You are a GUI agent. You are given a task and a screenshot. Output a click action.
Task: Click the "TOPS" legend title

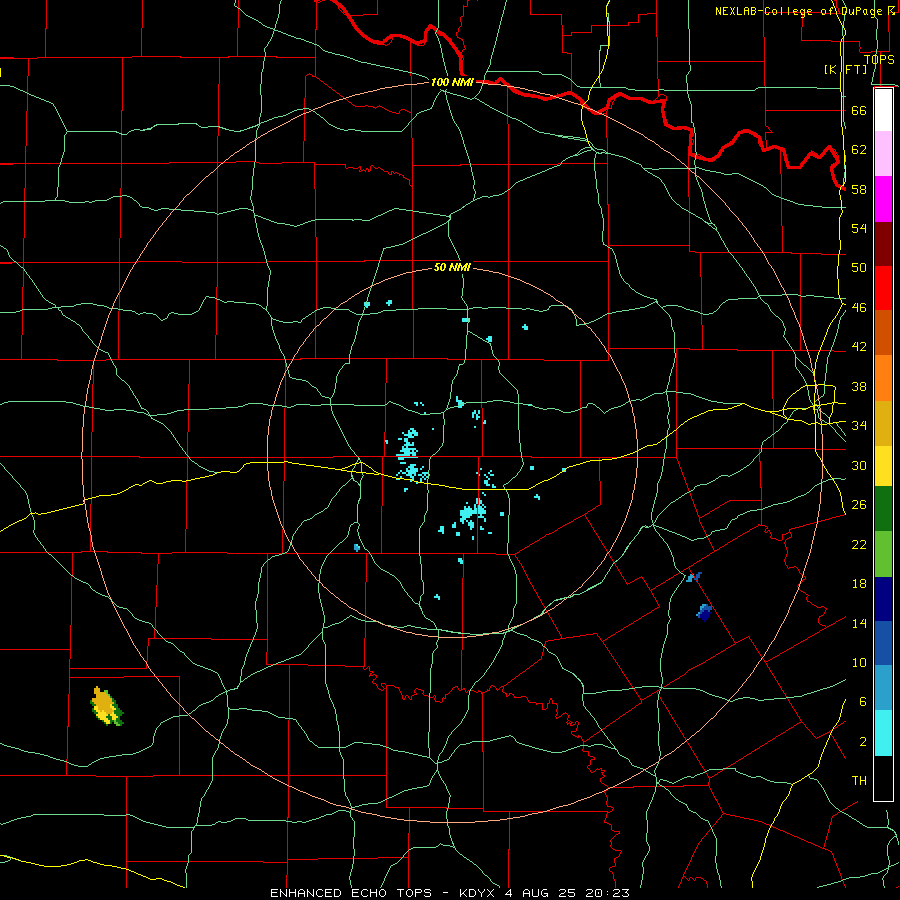[x=879, y=59]
